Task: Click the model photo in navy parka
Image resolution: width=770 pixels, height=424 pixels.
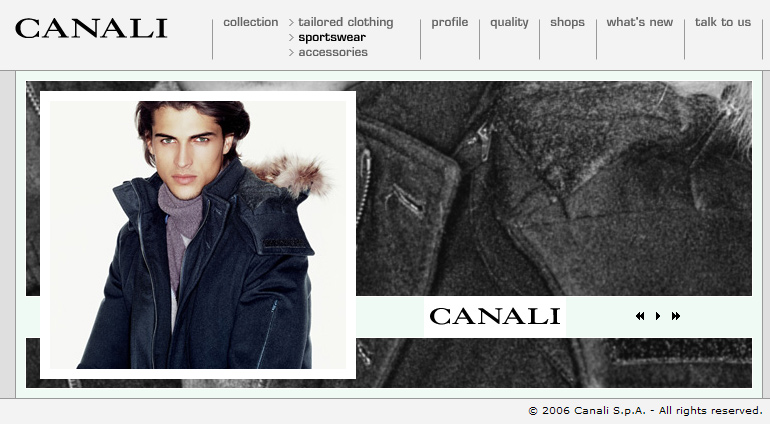Action: [x=198, y=235]
